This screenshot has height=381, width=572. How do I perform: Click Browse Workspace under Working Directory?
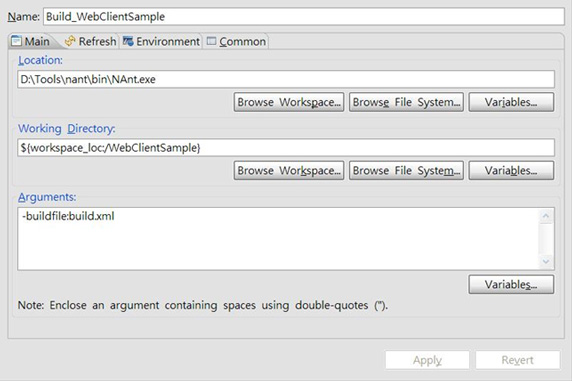[289, 170]
